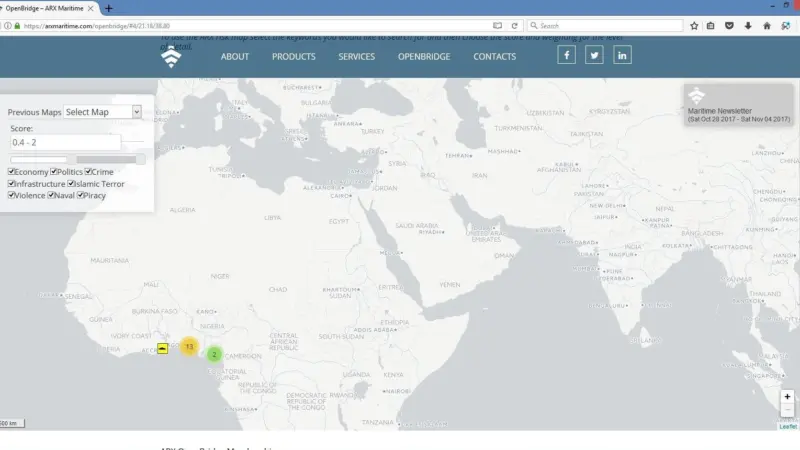The image size is (800, 450).
Task: Reload the current page
Action: coord(514,26)
